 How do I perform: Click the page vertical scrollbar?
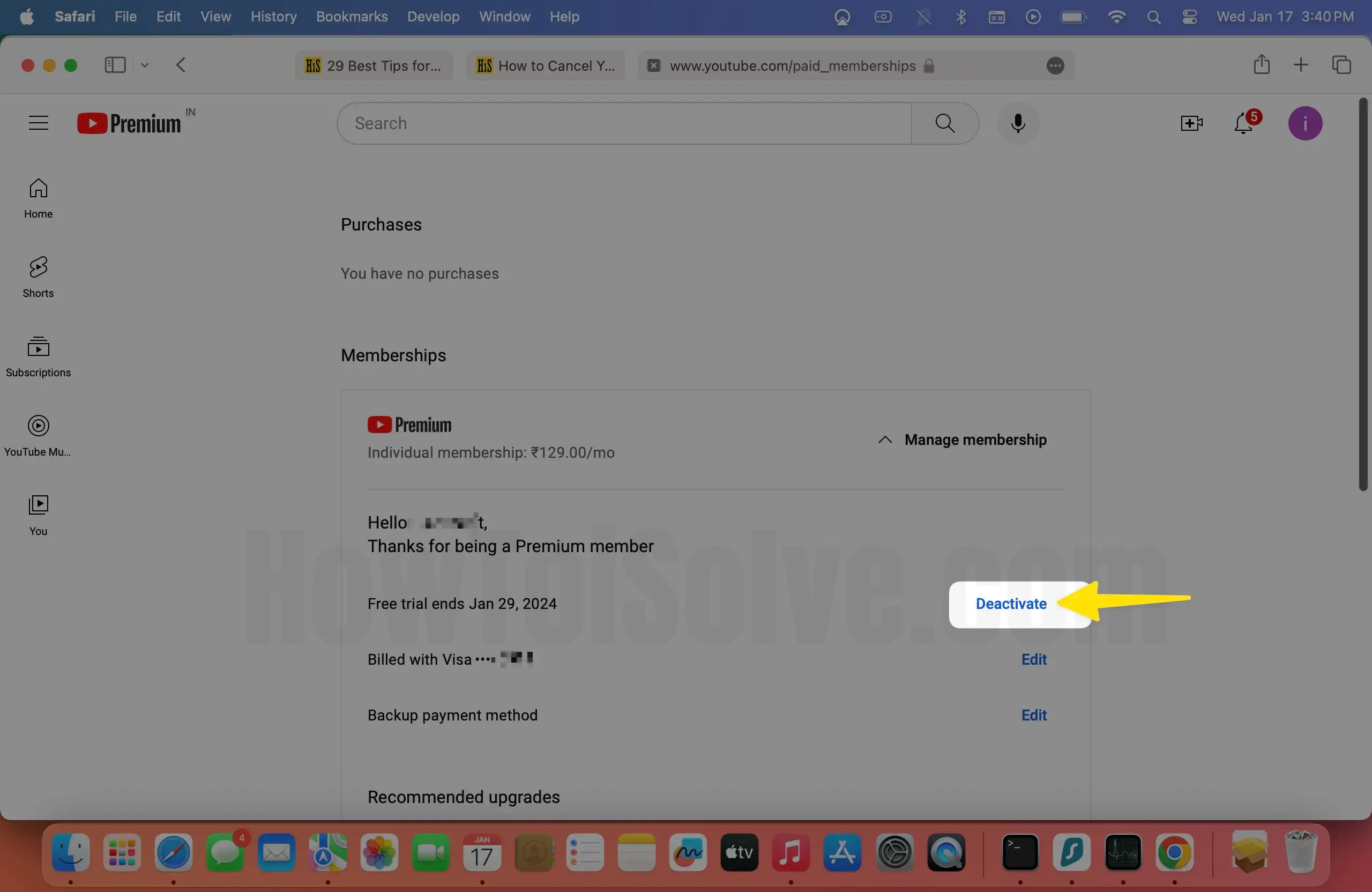coord(1363,294)
